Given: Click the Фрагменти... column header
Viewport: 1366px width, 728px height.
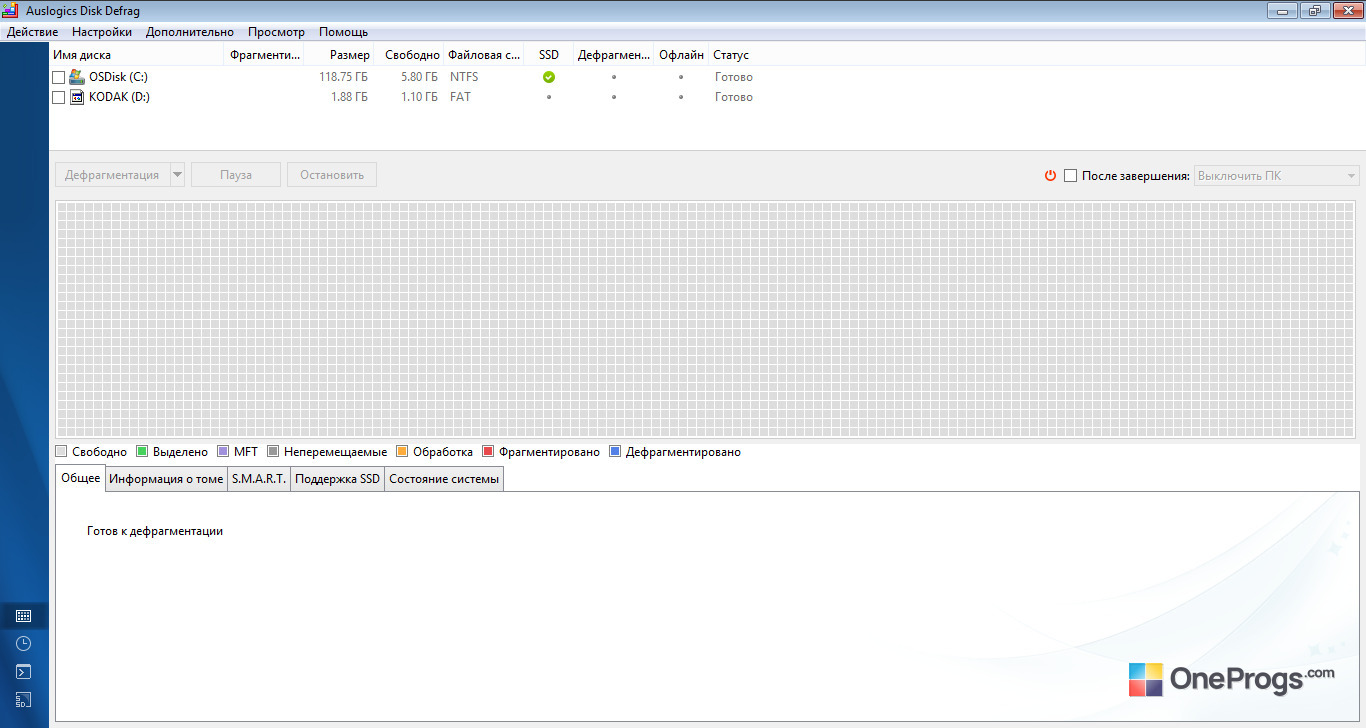Looking at the screenshot, I should pos(264,55).
